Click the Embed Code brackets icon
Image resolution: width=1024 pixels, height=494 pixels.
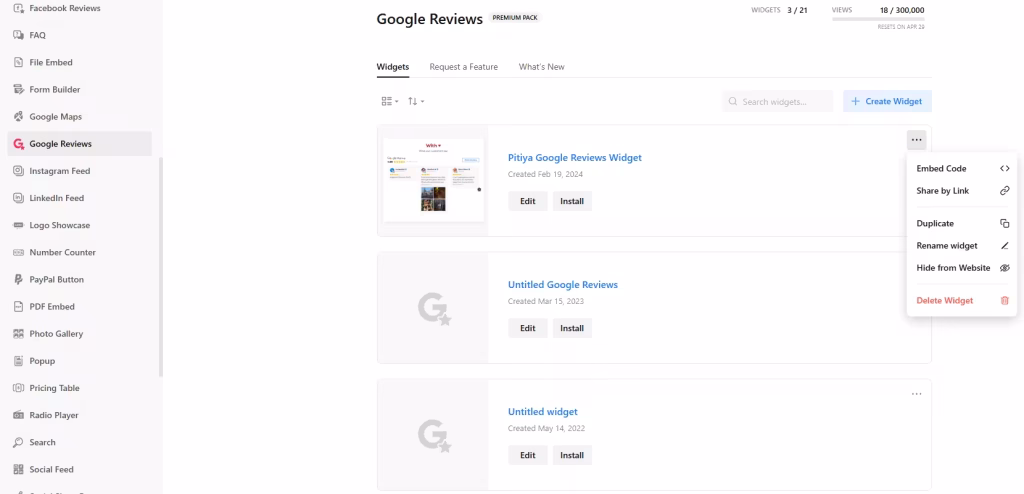(x=1004, y=169)
